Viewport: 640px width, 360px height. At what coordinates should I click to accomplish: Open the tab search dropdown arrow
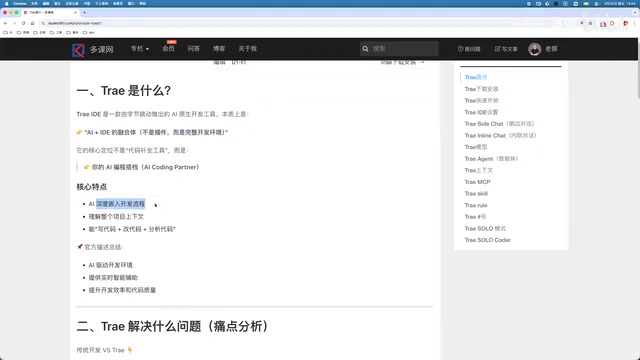click(x=635, y=13)
